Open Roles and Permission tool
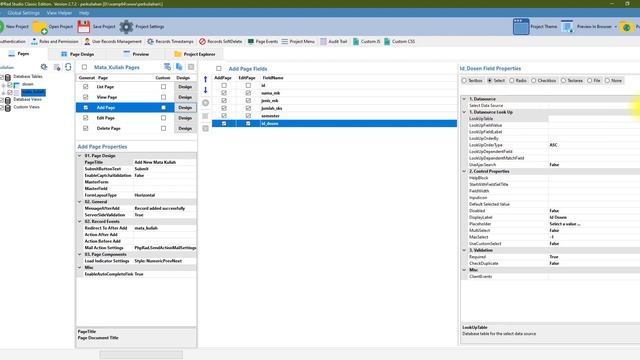Screen dimensions: 640x360 click(54, 41)
